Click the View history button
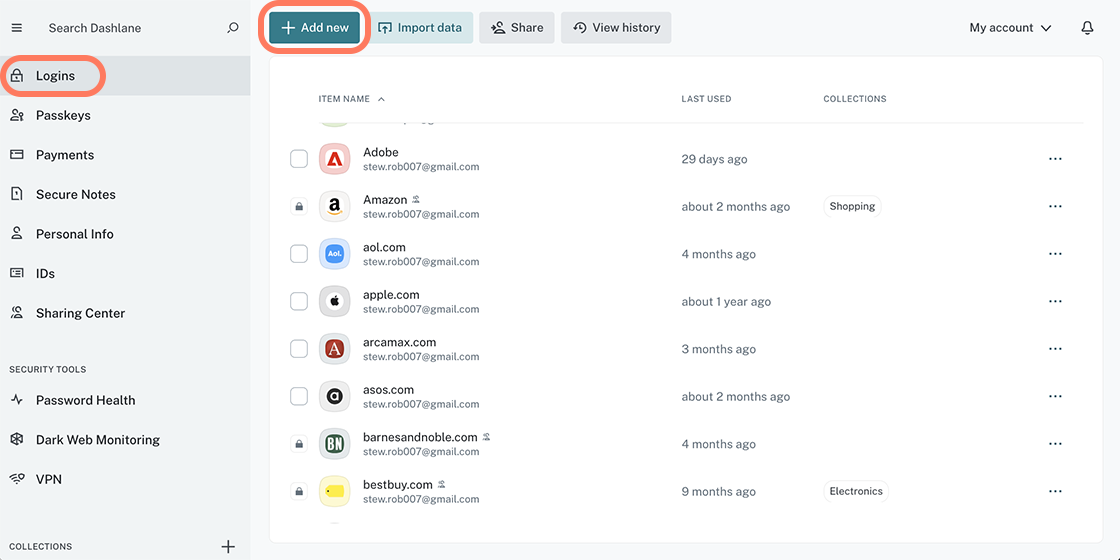 click(616, 28)
